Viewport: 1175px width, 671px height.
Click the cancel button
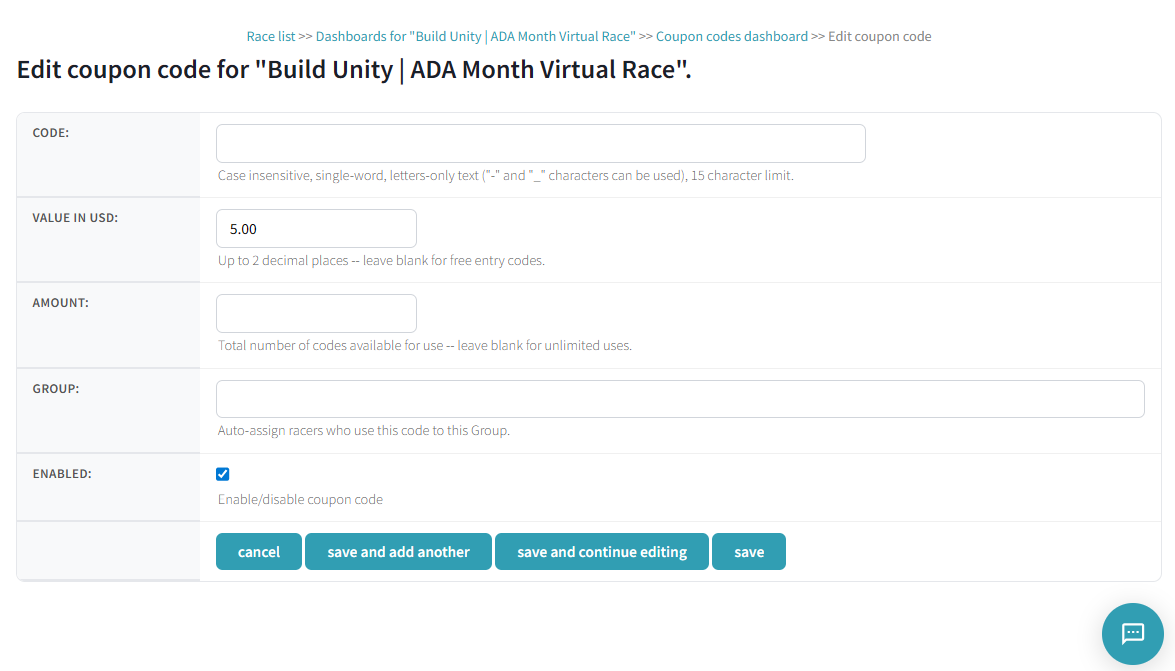point(258,551)
